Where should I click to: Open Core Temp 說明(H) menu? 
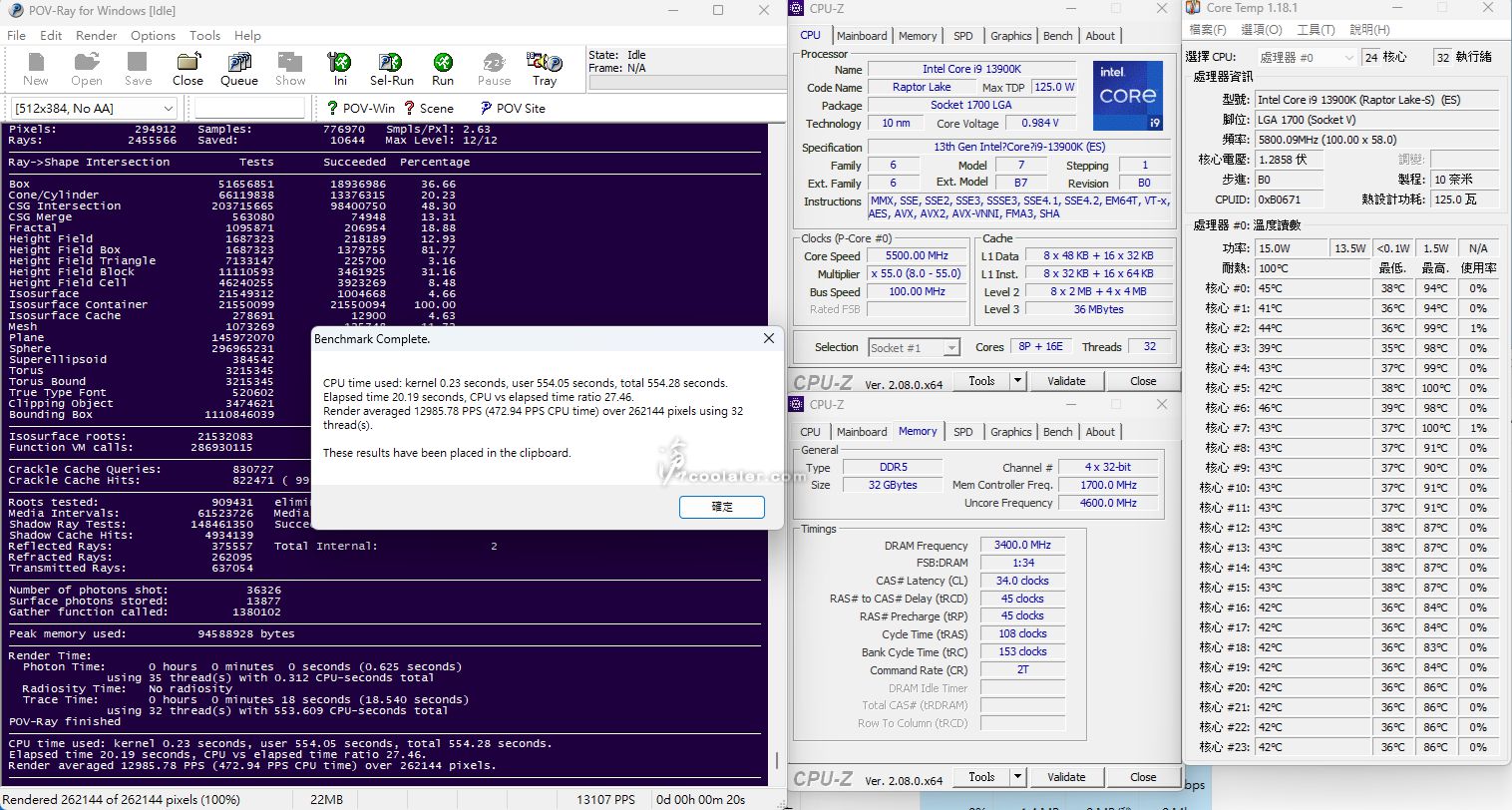coord(1369,30)
